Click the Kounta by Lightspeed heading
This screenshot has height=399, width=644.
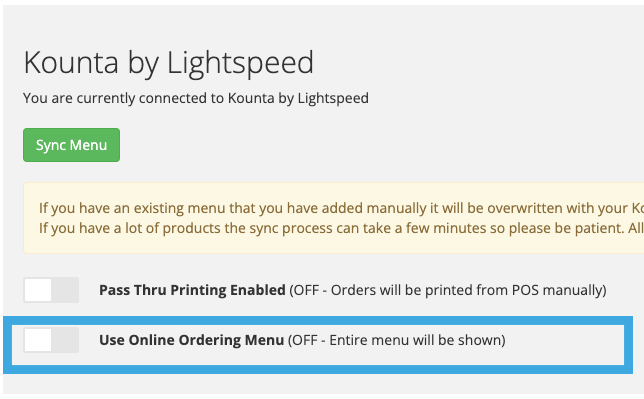point(168,63)
